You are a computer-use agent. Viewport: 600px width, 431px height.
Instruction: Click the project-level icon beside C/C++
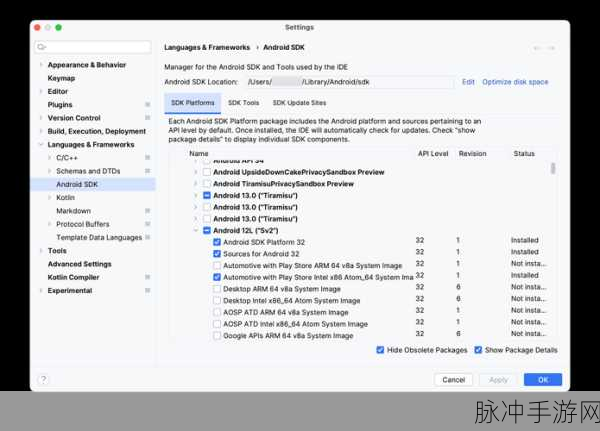coord(148,157)
